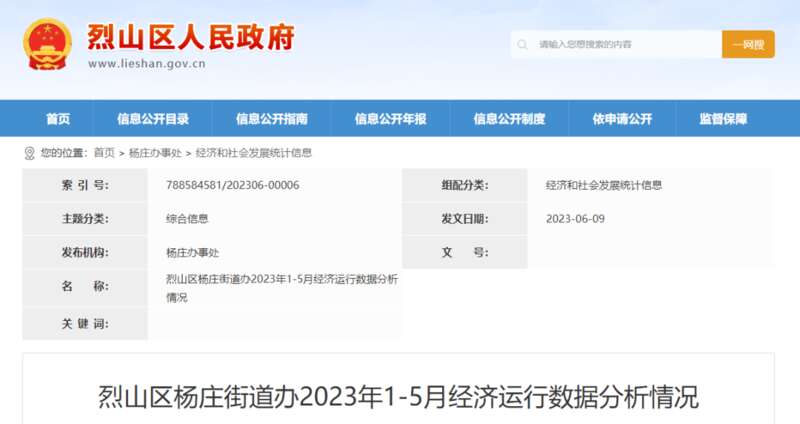This screenshot has height=424, width=800.
Task: Click the 发布机构 label cell
Action: click(x=85, y=253)
